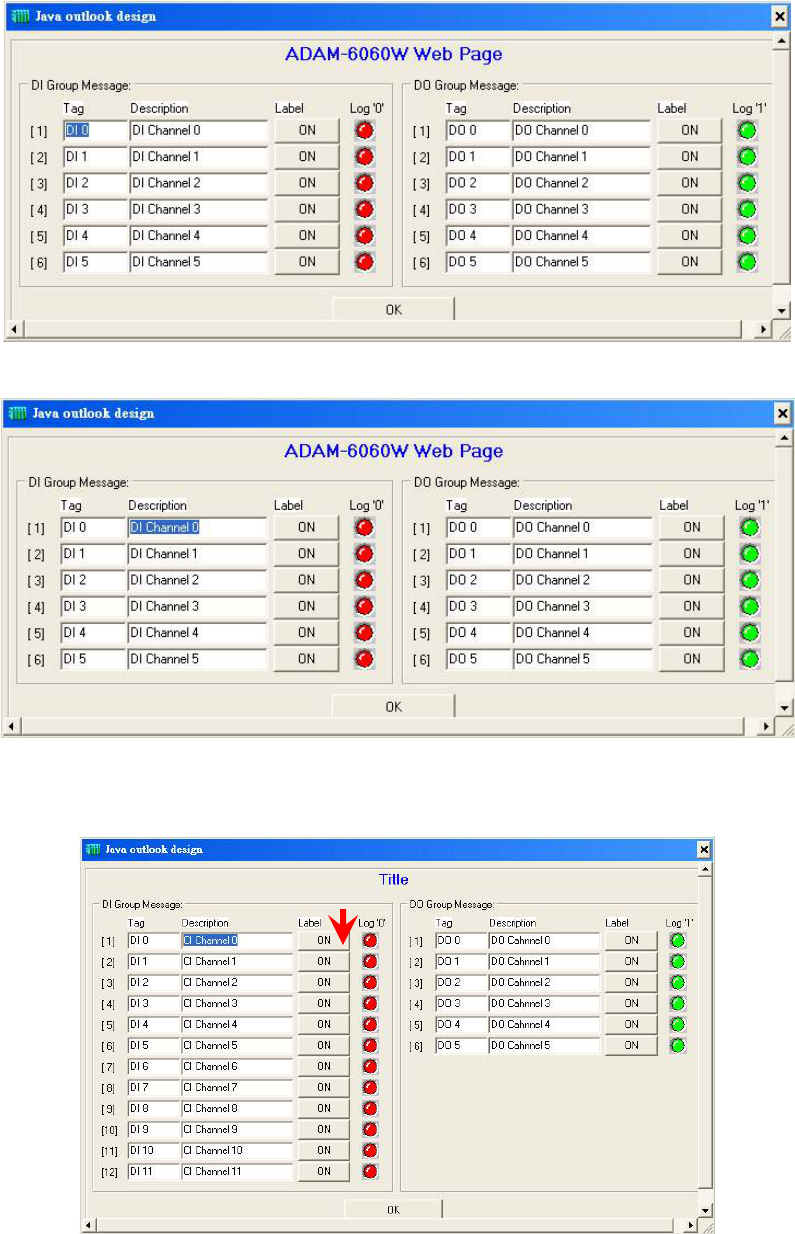Click 'DI Channel 2' description field in top window

pos(199,183)
